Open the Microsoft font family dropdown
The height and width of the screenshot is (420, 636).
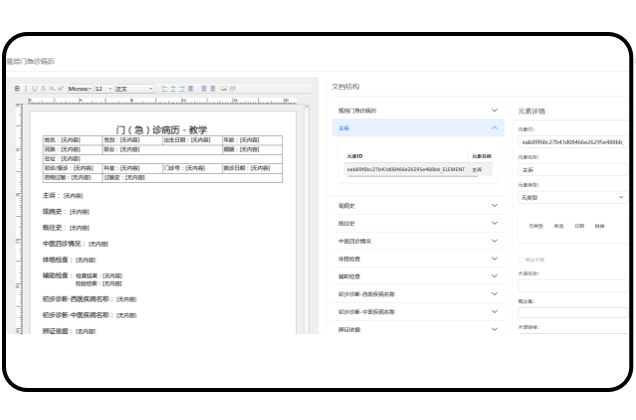coord(80,88)
